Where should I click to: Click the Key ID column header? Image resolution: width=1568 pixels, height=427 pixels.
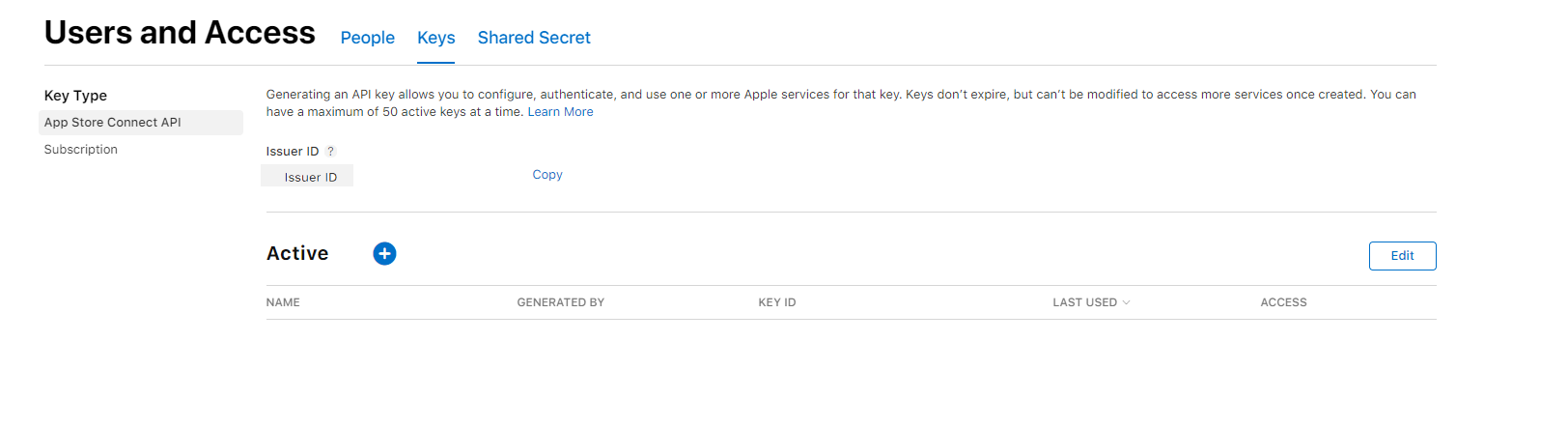click(777, 302)
